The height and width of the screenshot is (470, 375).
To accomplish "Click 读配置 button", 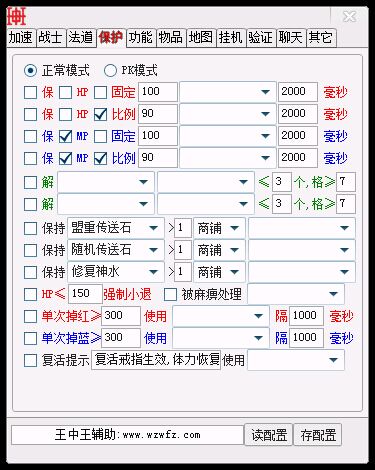I will pos(269,435).
